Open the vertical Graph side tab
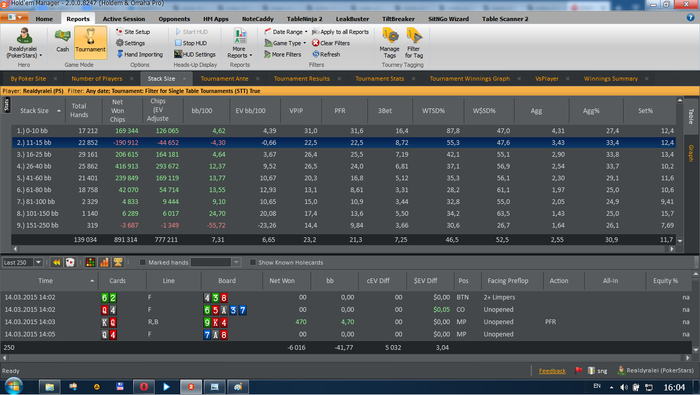Screen dimensions: 700x395 pos(691,153)
